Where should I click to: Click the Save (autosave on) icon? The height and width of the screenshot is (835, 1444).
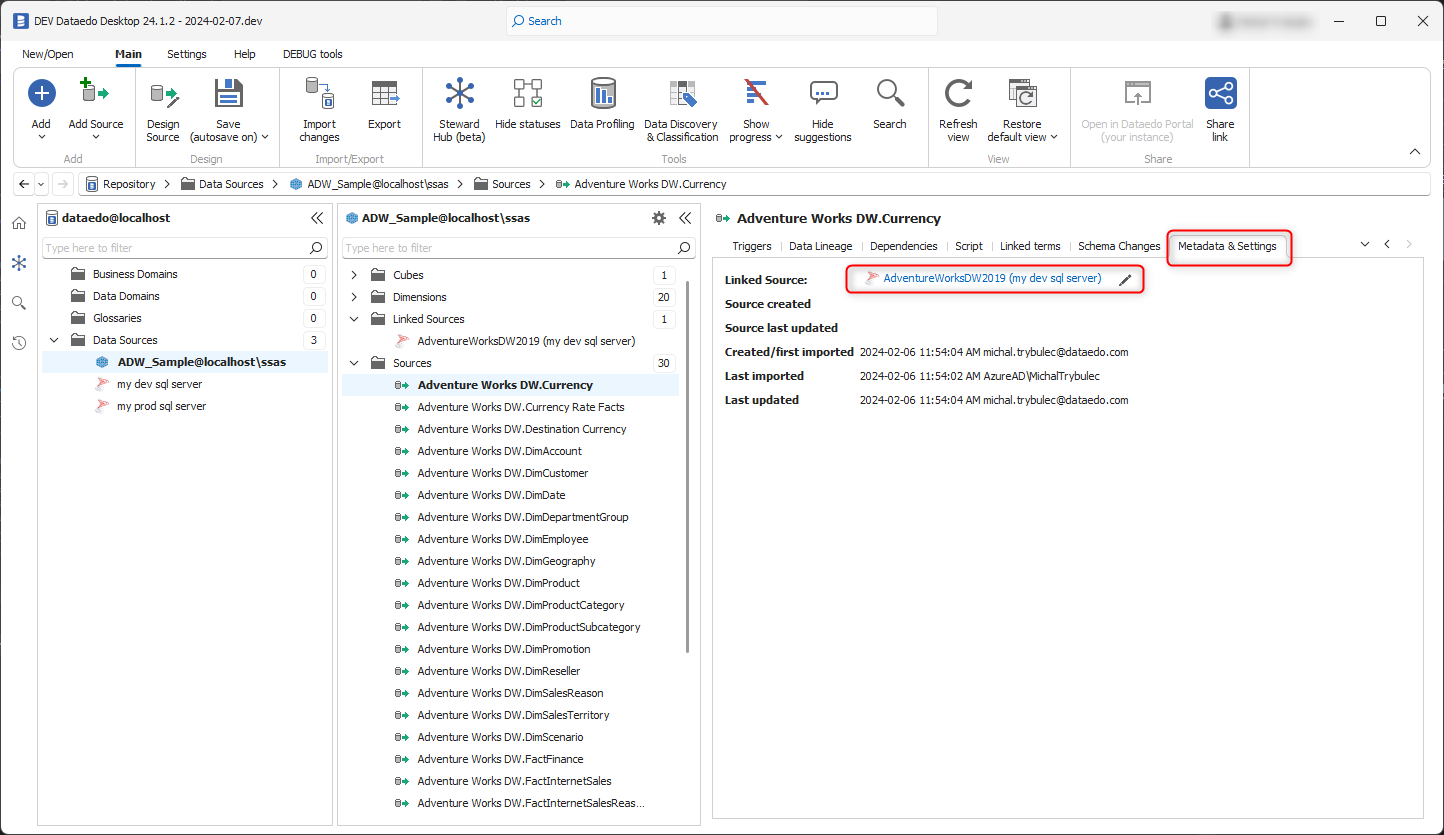click(x=229, y=94)
